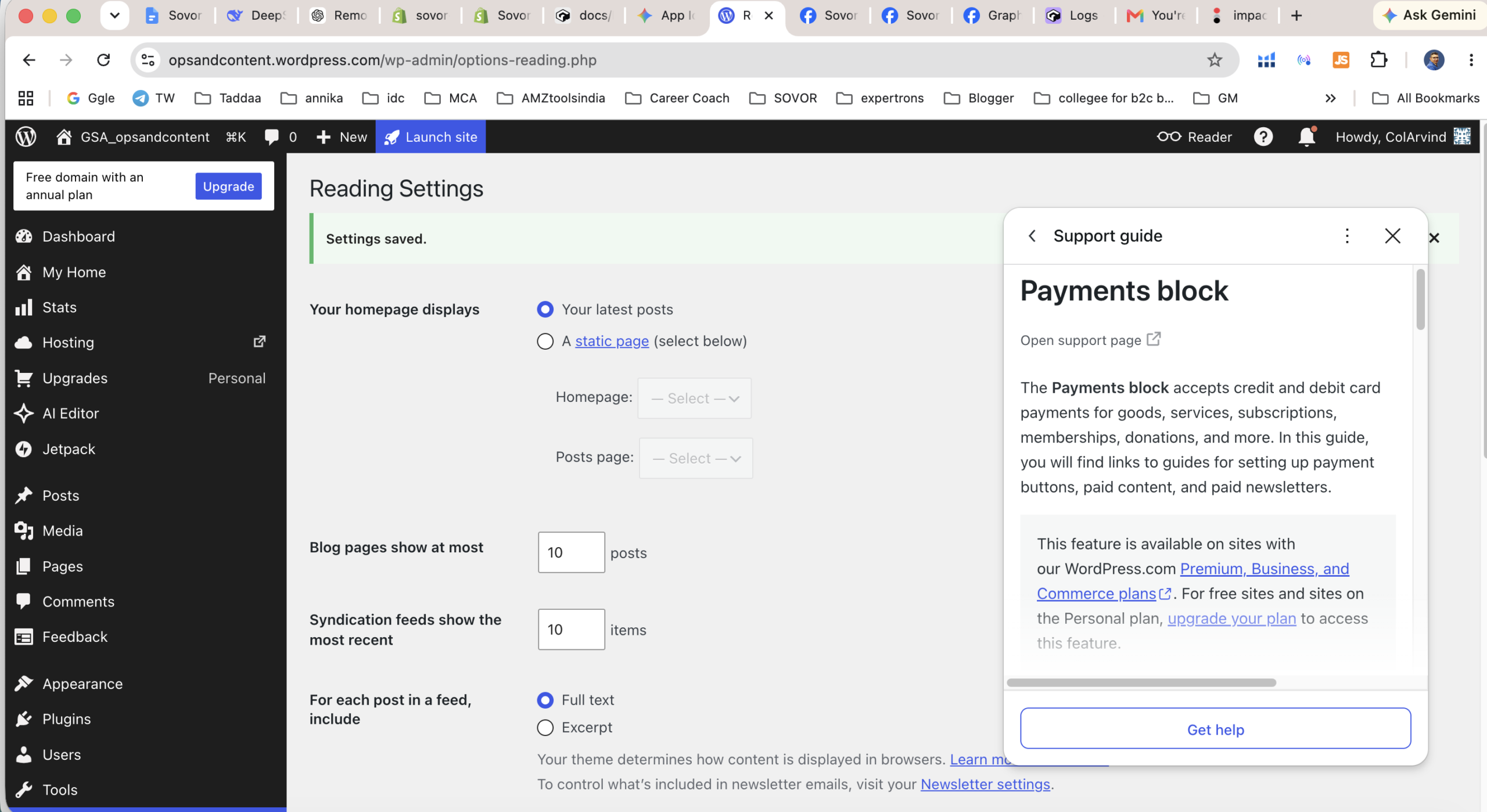Open the Posts page select dropdown
Screen dimensions: 1487x812
coord(696,458)
